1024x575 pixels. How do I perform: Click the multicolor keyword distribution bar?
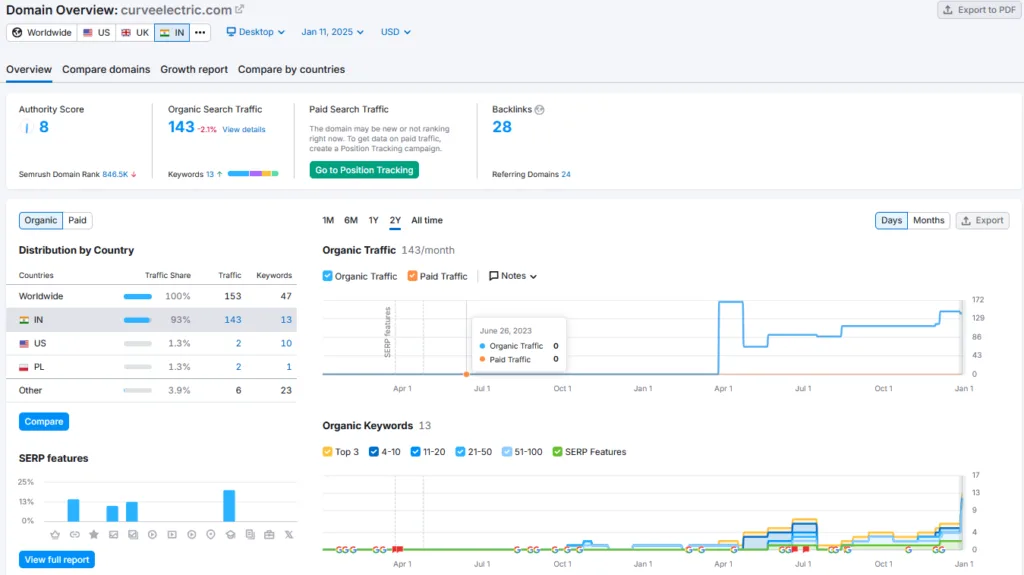pyautogui.click(x=253, y=174)
